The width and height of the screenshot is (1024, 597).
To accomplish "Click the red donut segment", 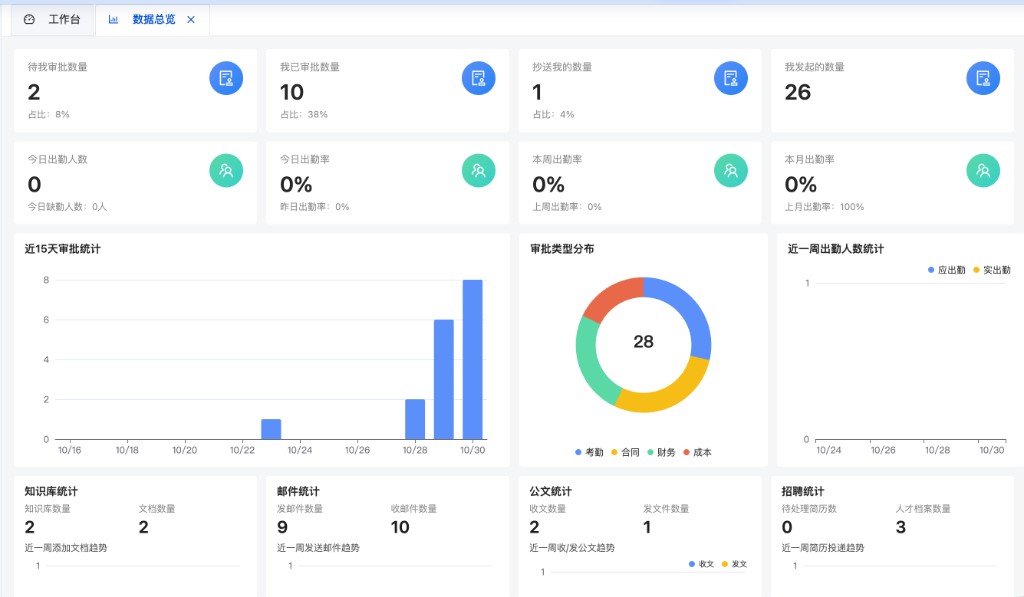I will point(611,295).
